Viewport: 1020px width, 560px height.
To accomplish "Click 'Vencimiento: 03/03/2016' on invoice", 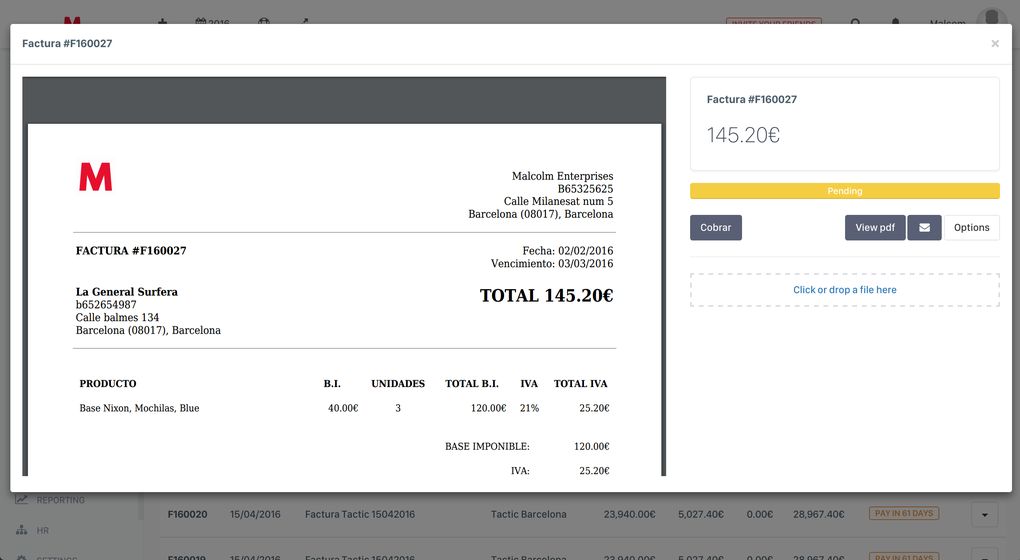I will 552,264.
